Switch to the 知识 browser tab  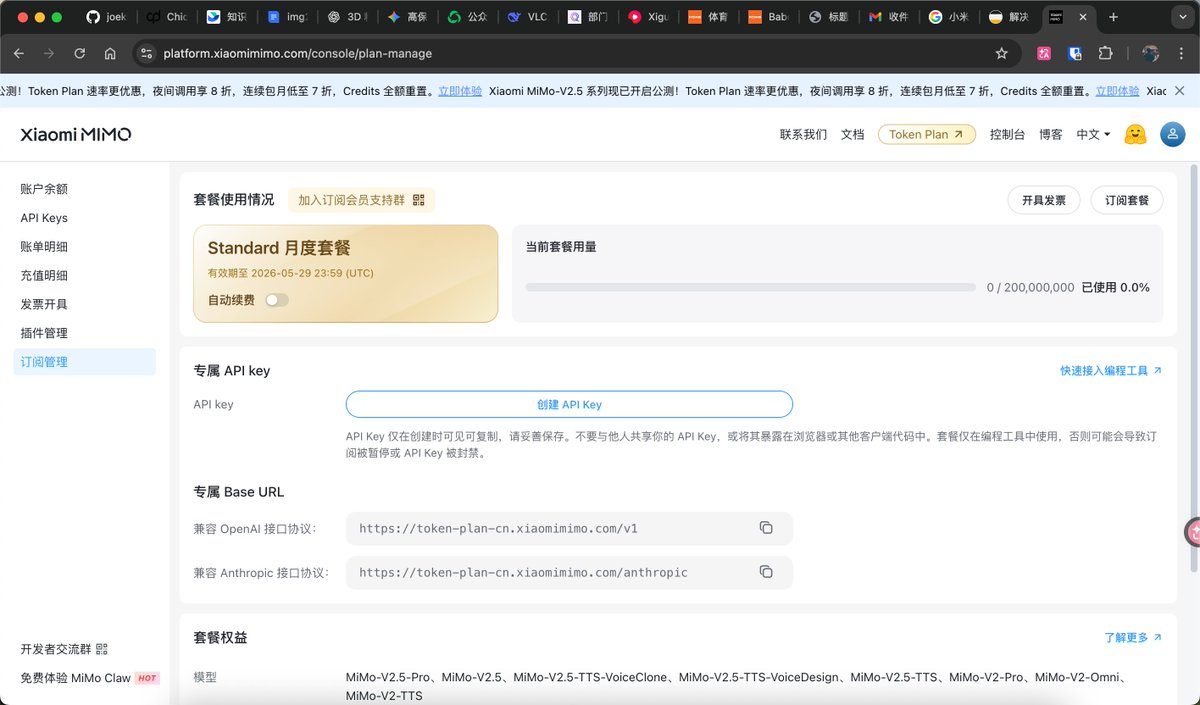click(x=226, y=17)
